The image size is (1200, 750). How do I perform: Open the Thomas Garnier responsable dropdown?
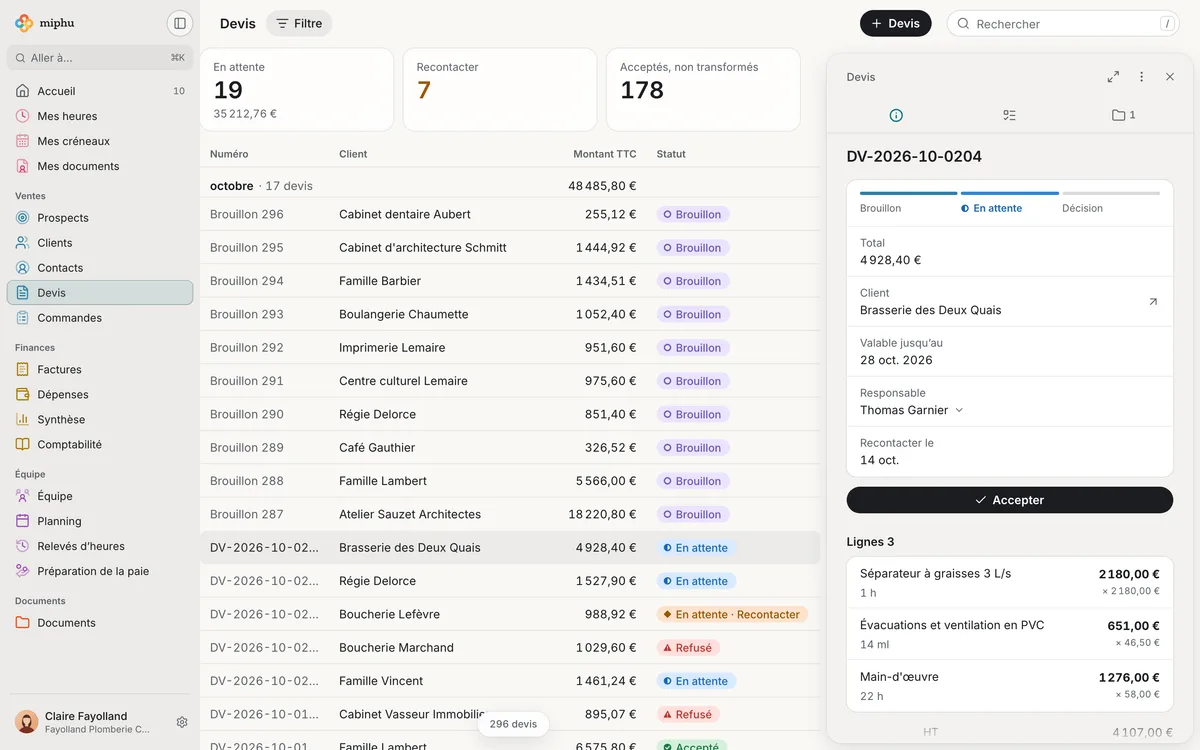(912, 410)
